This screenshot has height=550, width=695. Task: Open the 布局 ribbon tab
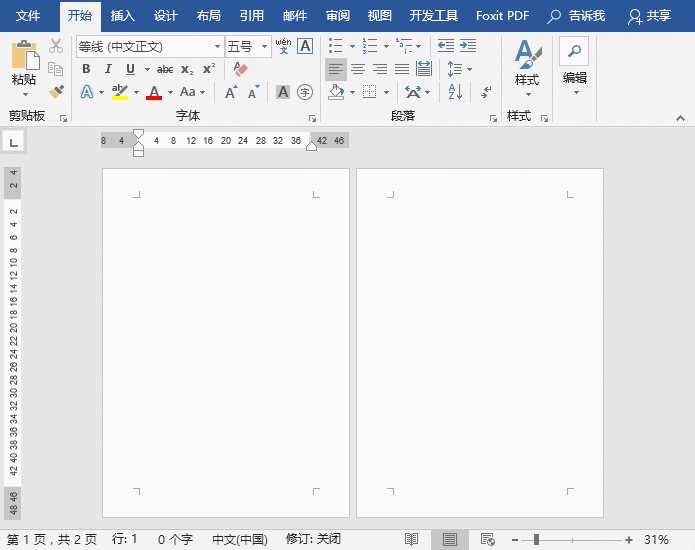click(x=209, y=16)
